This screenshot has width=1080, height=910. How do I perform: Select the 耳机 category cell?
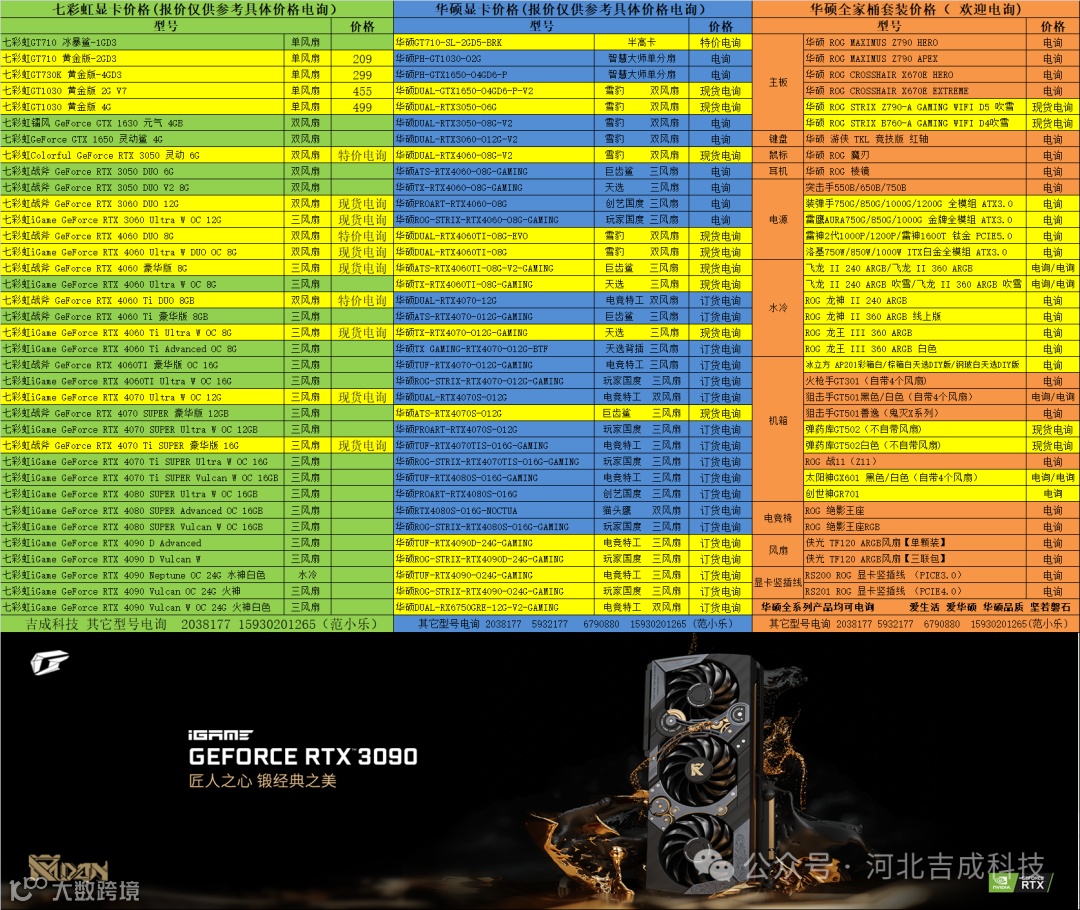tap(778, 171)
